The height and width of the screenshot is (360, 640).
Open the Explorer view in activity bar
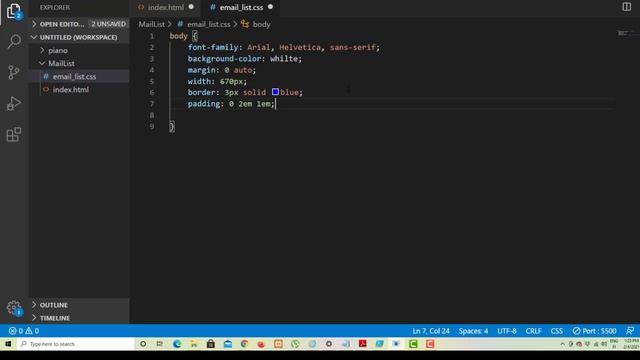[x=14, y=11]
